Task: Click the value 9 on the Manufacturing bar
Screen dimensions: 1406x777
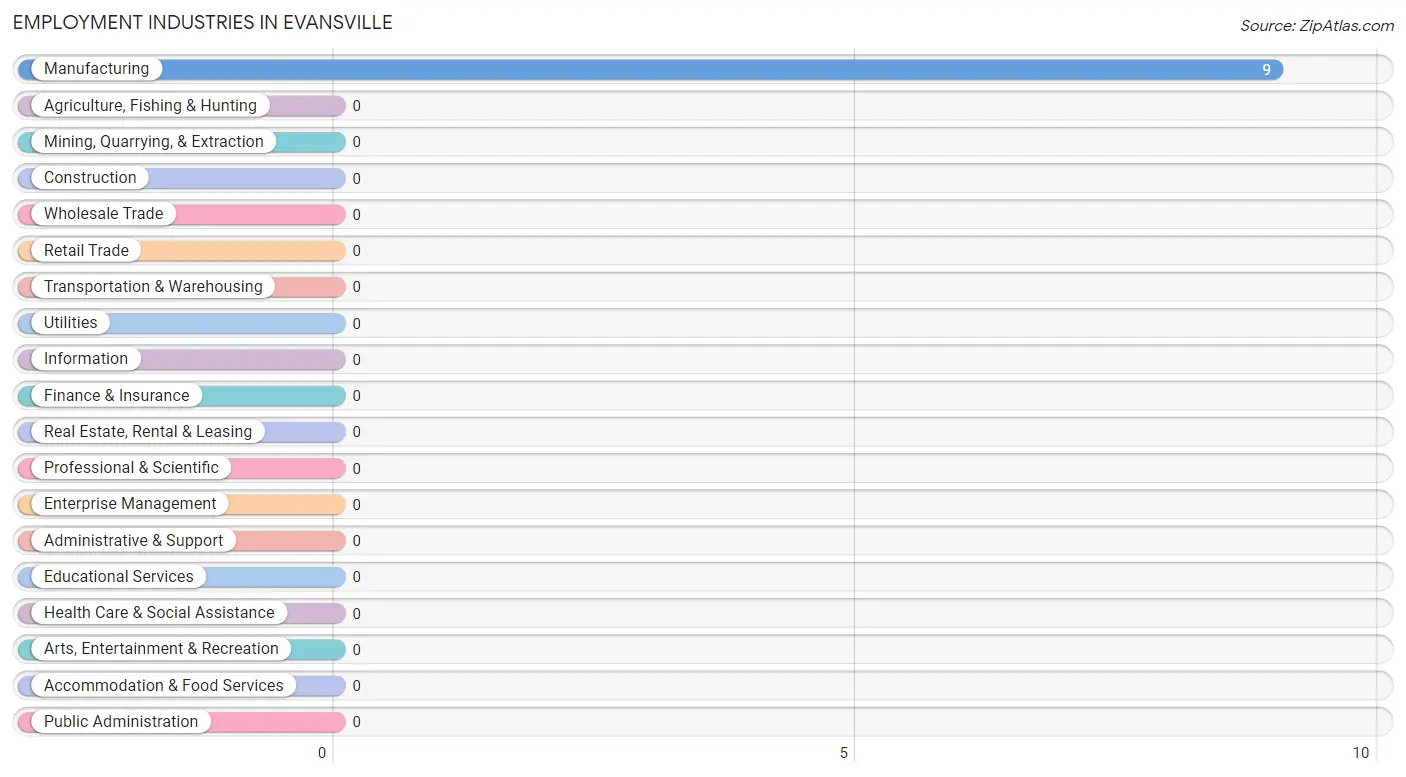Action: pyautogui.click(x=1266, y=70)
